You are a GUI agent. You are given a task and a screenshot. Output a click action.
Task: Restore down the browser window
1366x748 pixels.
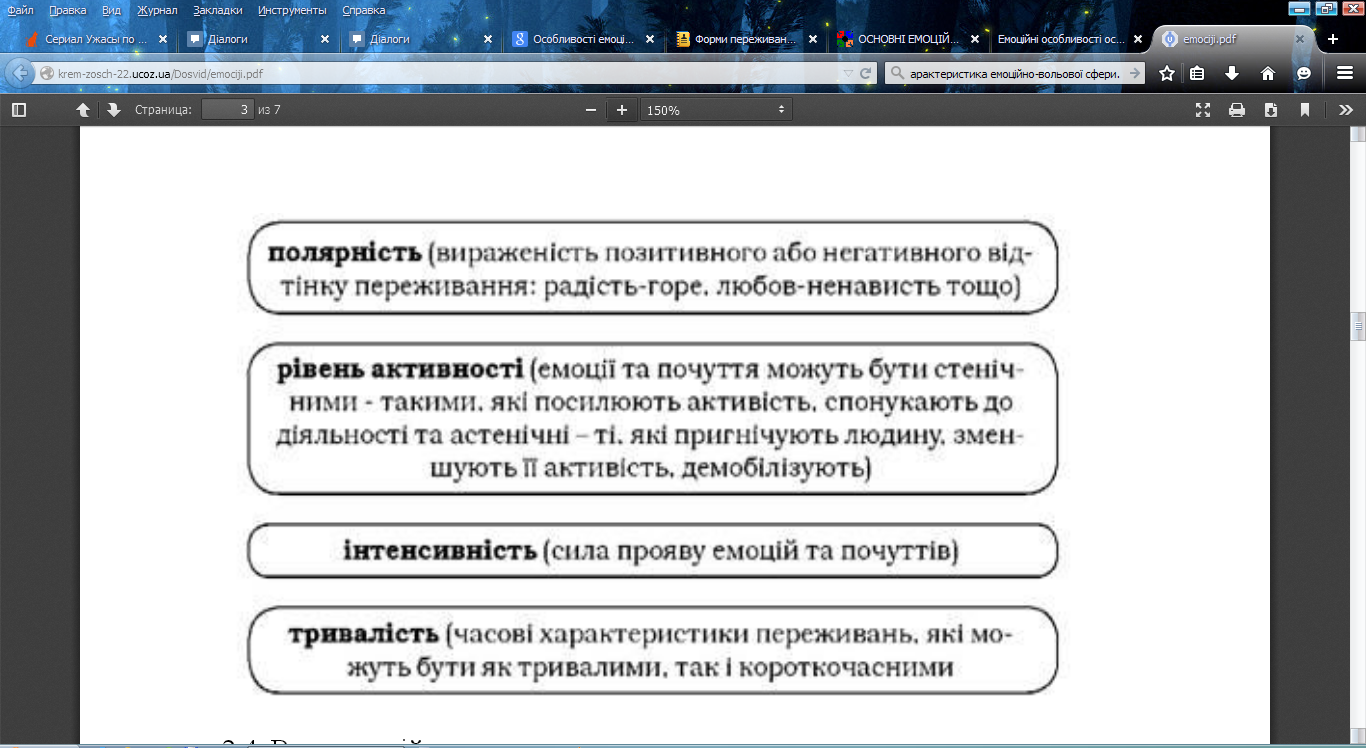[1327, 8]
